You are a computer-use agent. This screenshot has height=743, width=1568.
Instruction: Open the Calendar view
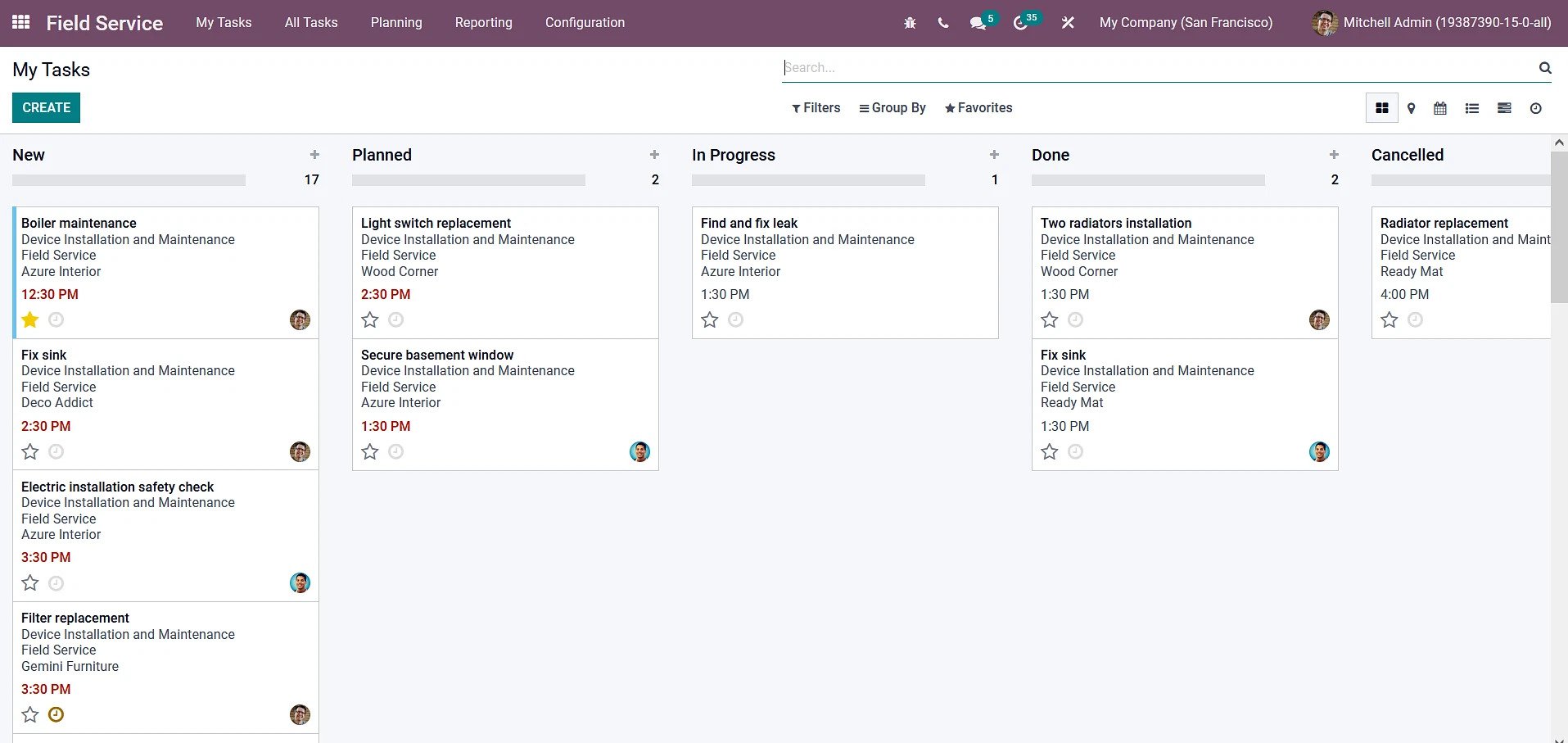1440,107
